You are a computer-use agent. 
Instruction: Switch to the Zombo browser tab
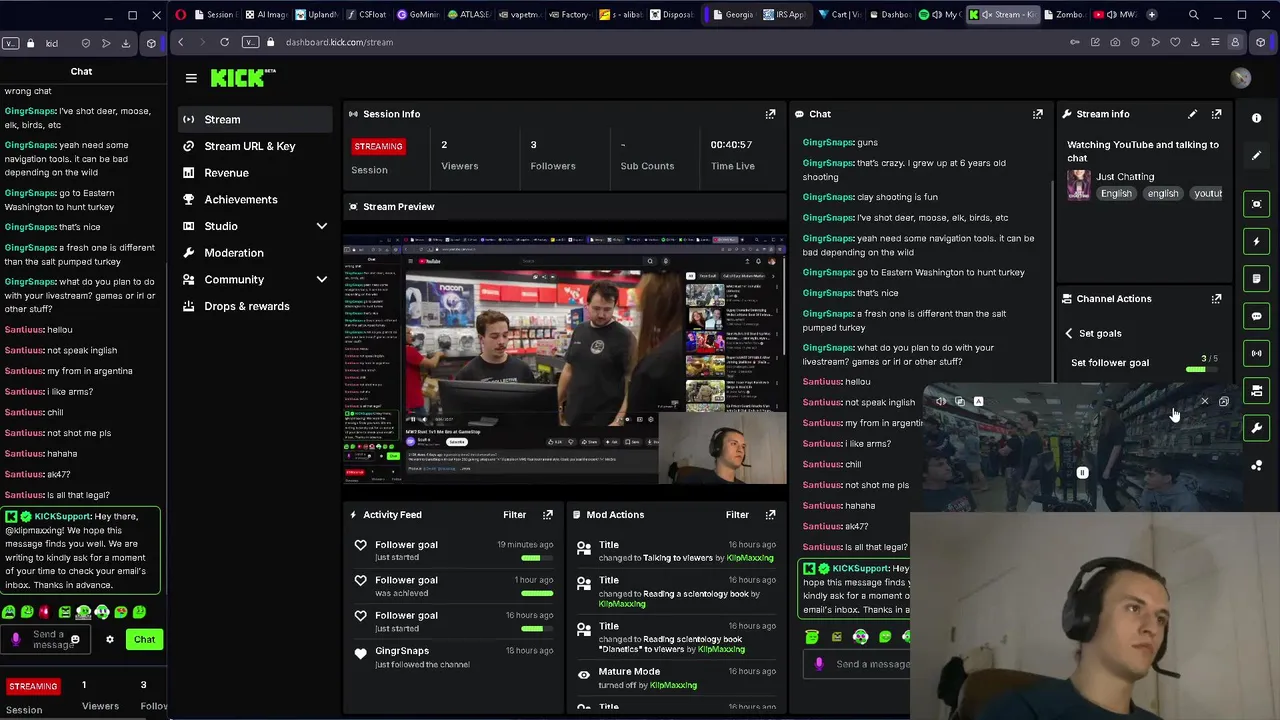coord(1063,15)
